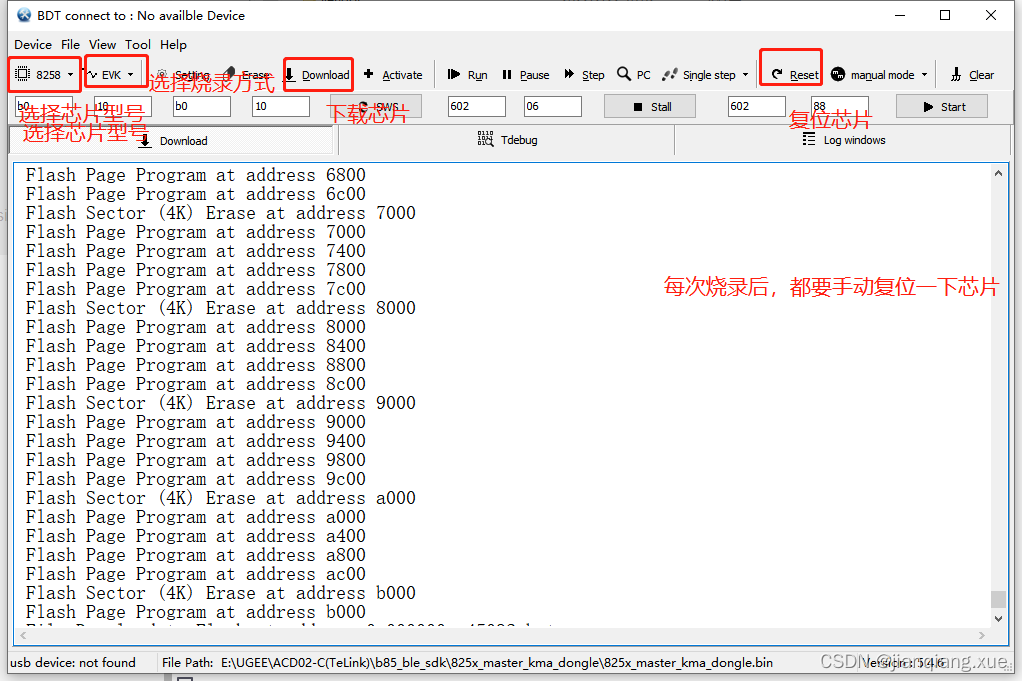Close the BDT window

coord(991,15)
